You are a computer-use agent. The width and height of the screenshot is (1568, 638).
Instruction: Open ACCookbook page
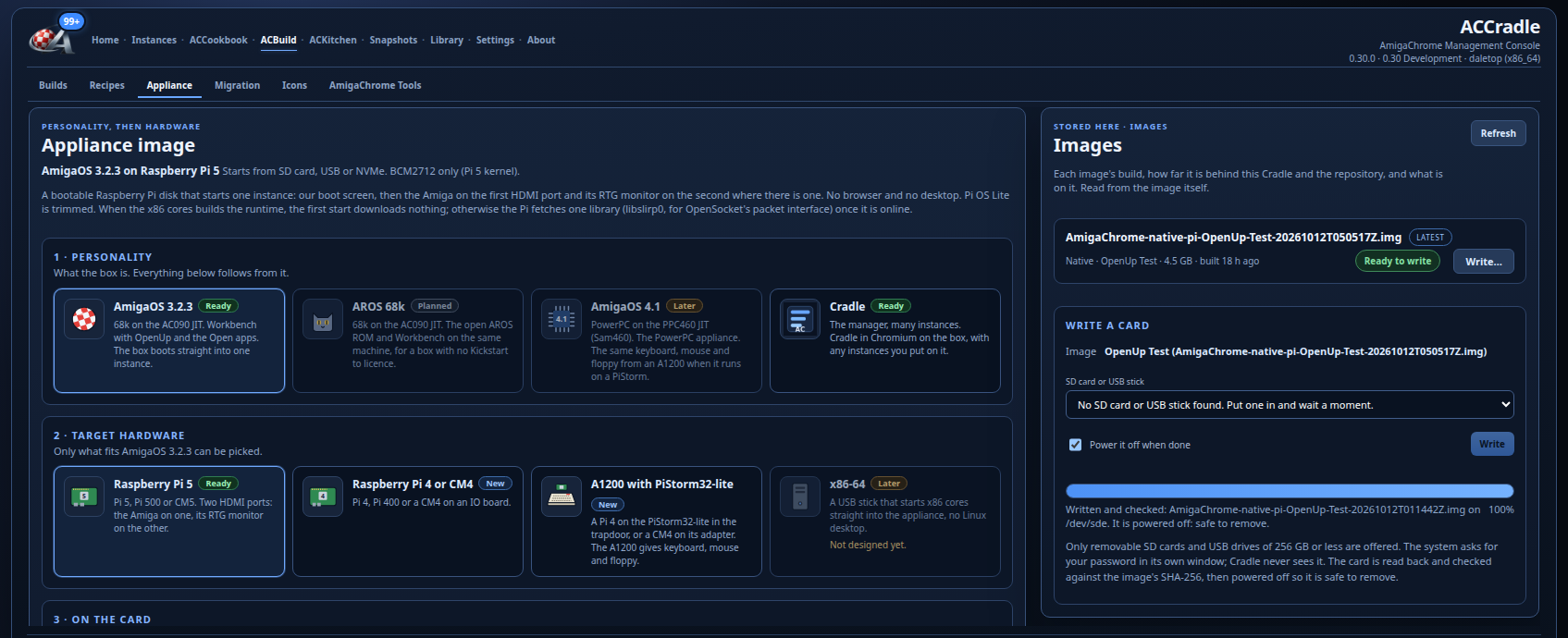[x=218, y=40]
